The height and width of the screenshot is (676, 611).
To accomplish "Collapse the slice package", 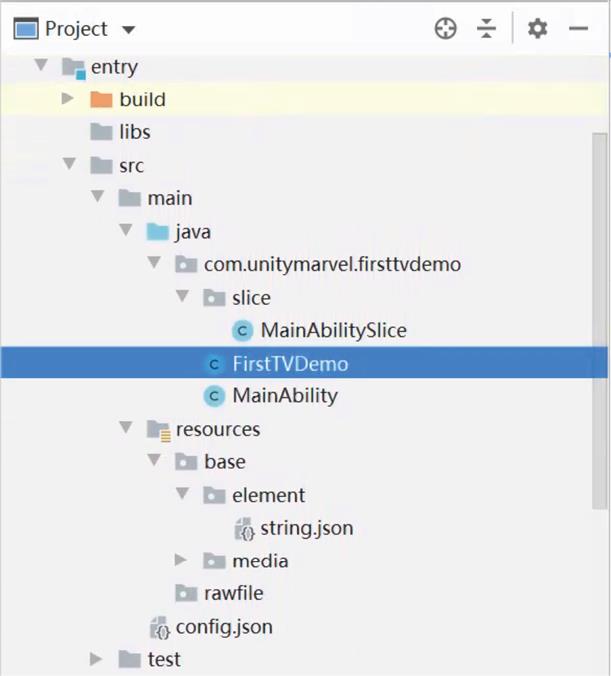I will 181,297.
